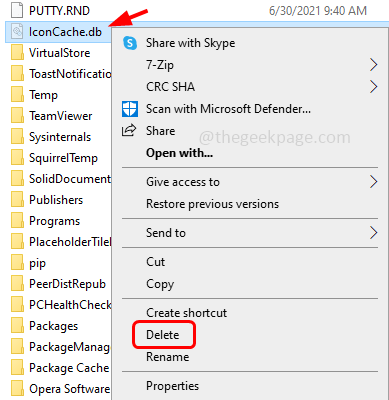389x400 pixels.
Task: Select Create shortcut option
Action: (186, 313)
